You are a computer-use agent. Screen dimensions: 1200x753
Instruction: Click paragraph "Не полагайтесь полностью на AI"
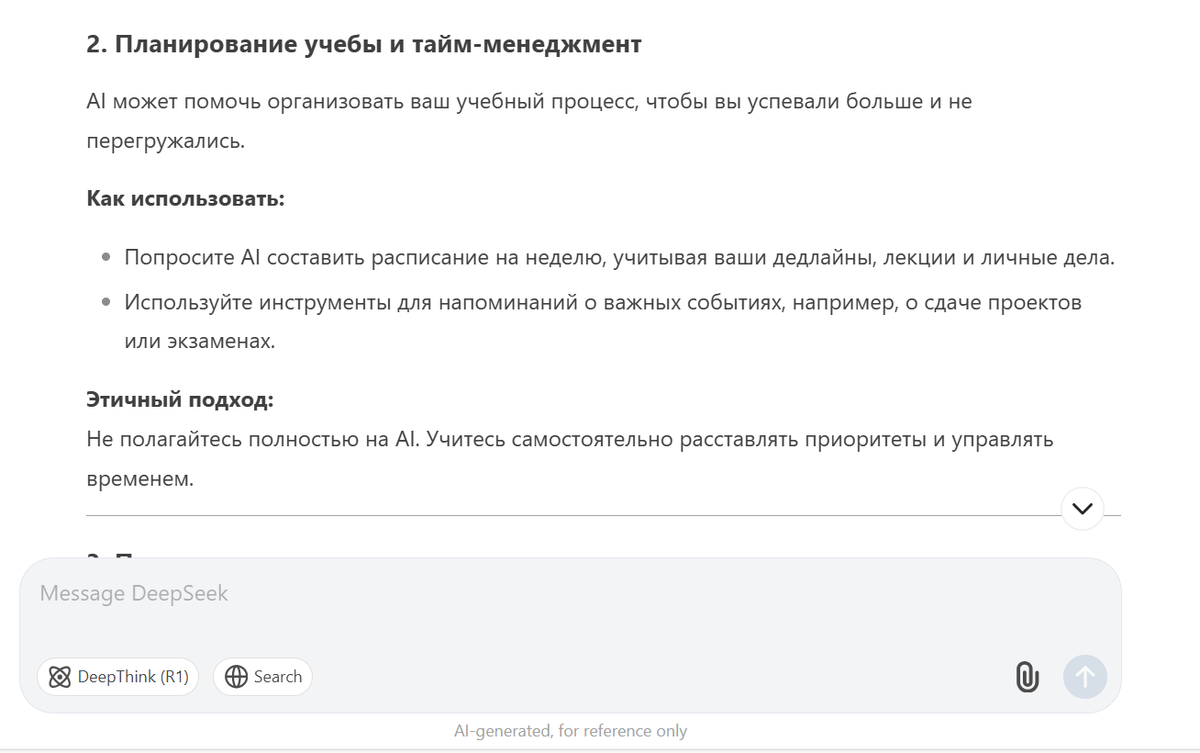(x=570, y=440)
